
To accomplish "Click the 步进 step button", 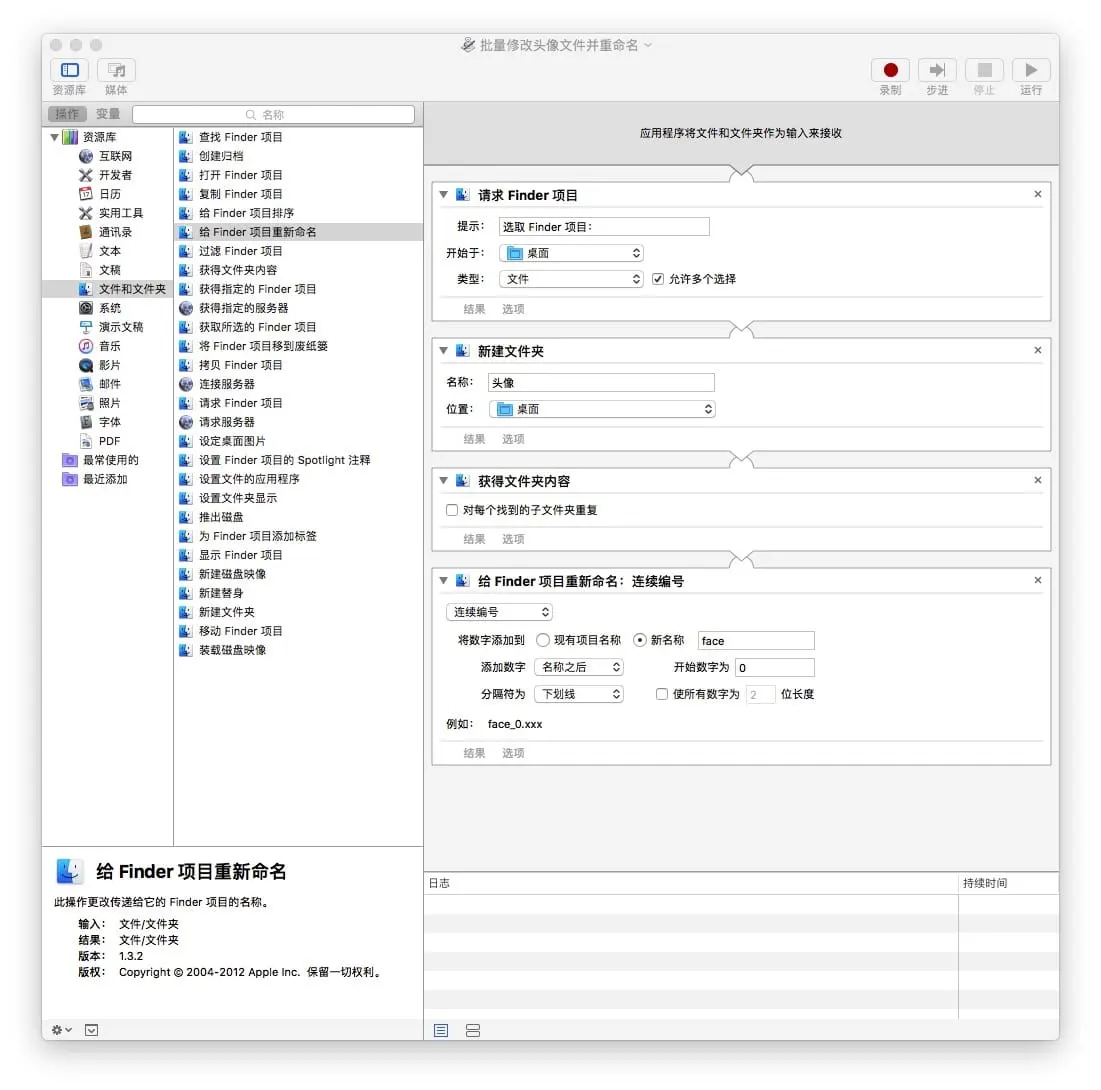I will pos(937,70).
